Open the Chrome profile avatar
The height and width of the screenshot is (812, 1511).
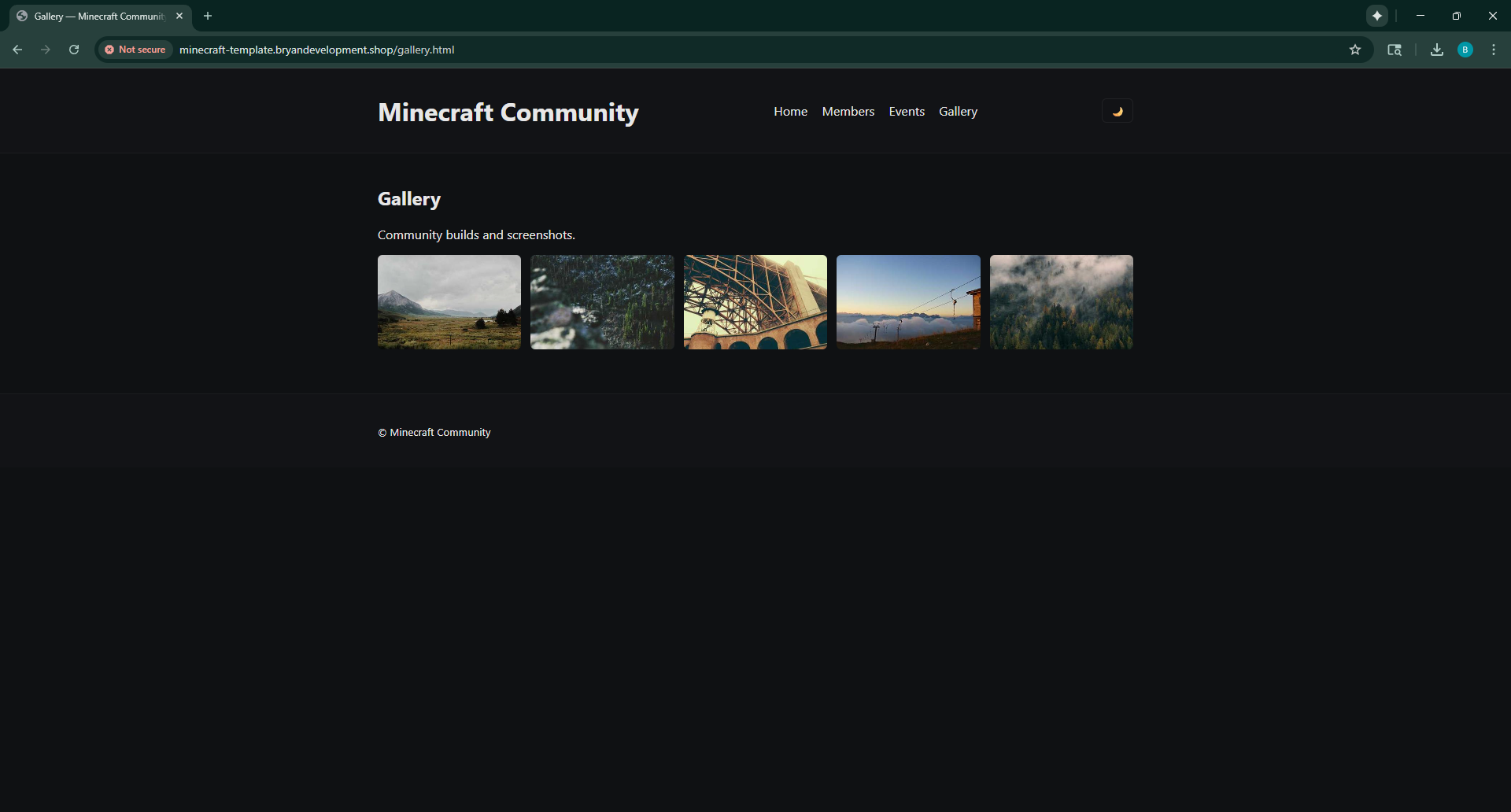tap(1465, 50)
